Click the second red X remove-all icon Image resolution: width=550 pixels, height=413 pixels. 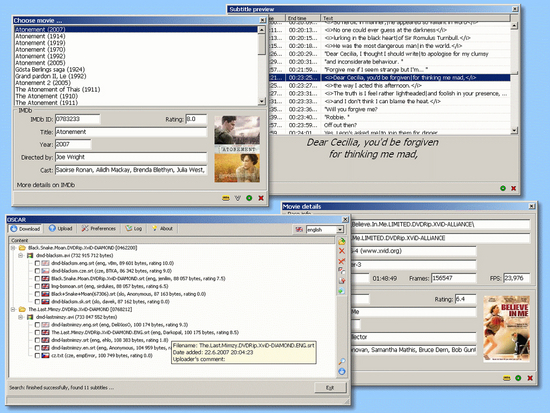[342, 261]
